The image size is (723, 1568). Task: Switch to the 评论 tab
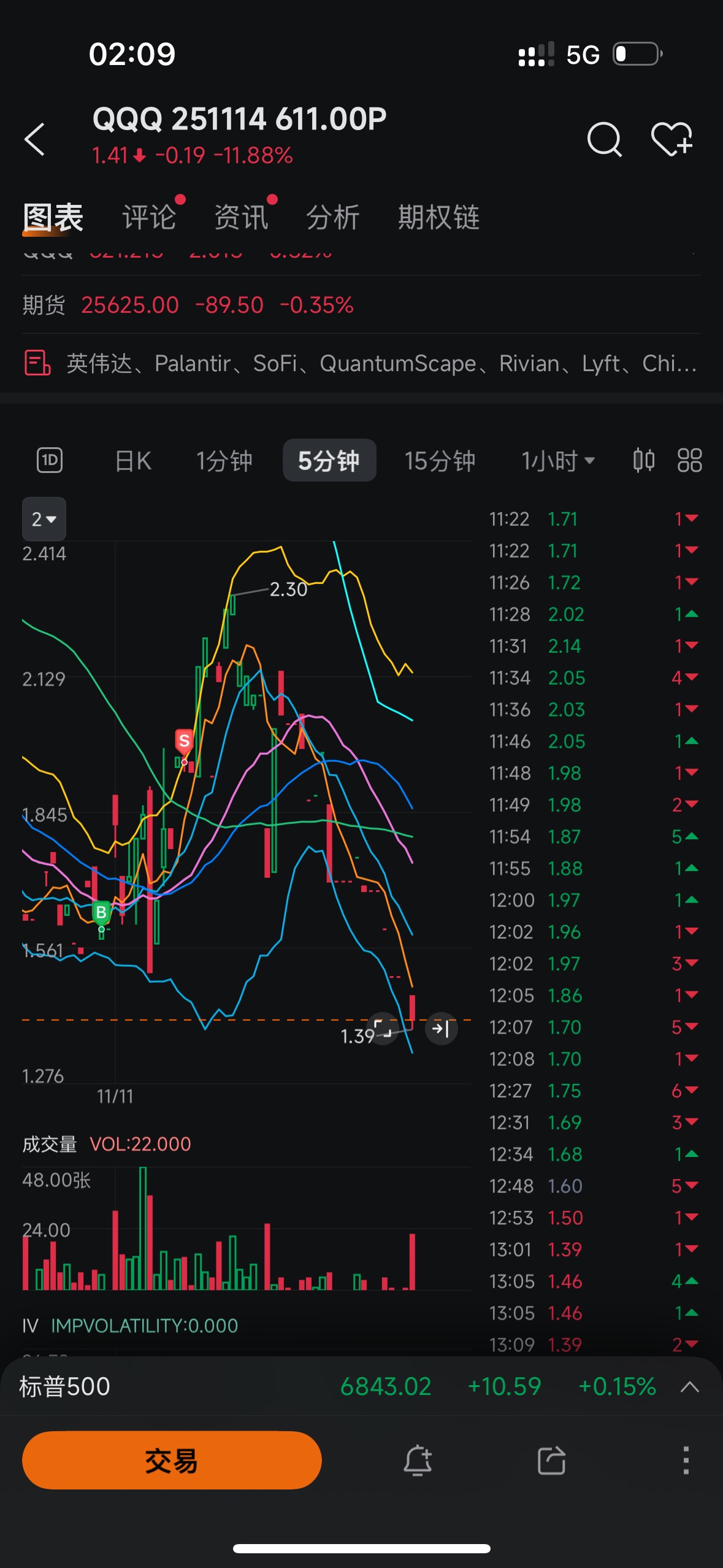tap(149, 218)
